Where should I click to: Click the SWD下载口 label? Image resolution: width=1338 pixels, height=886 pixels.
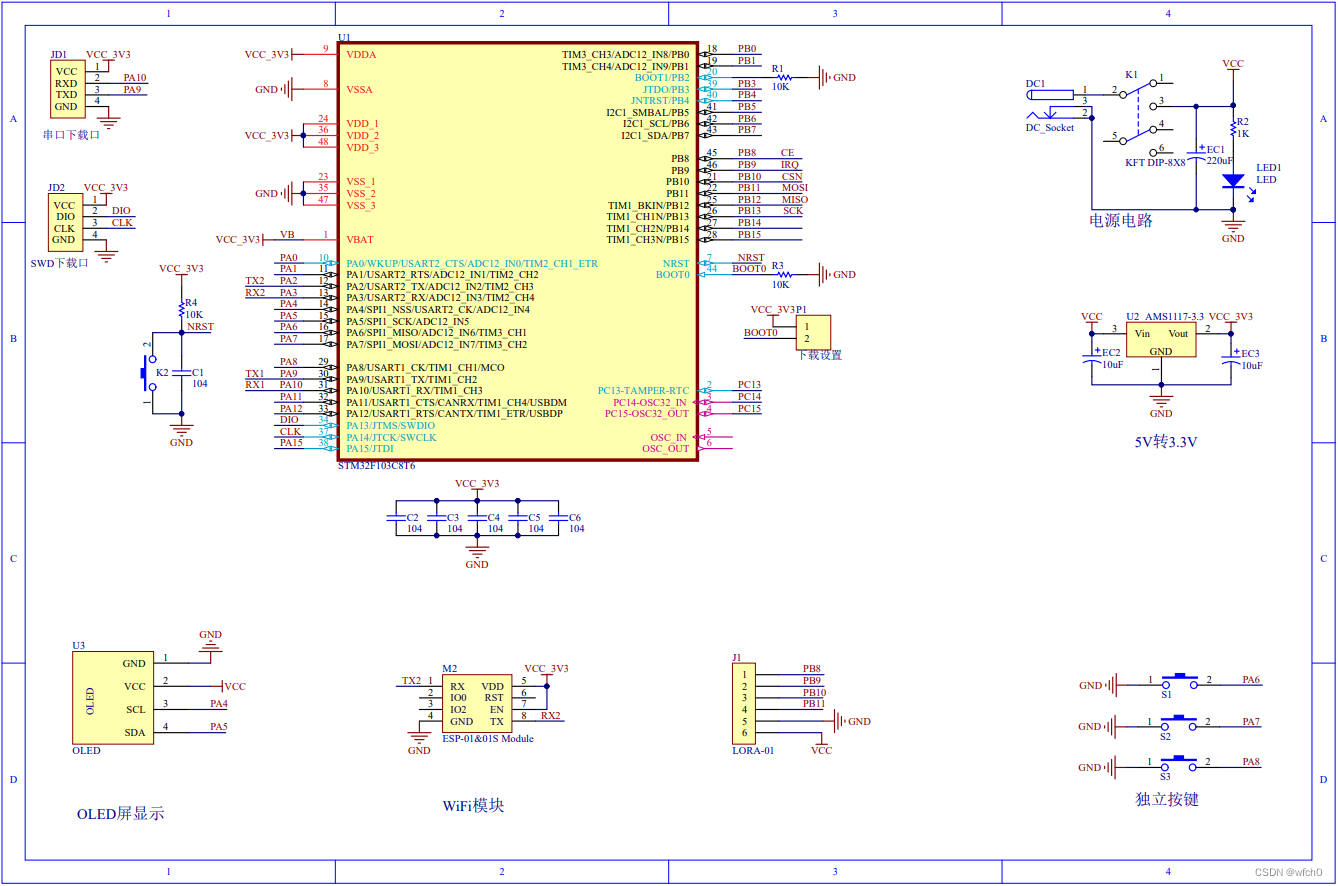click(x=60, y=263)
